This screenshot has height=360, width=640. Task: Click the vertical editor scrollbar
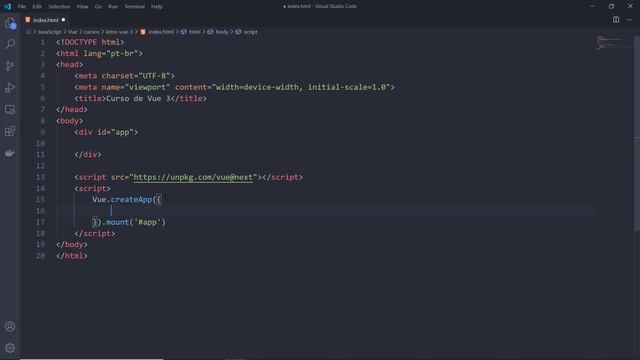click(637, 133)
